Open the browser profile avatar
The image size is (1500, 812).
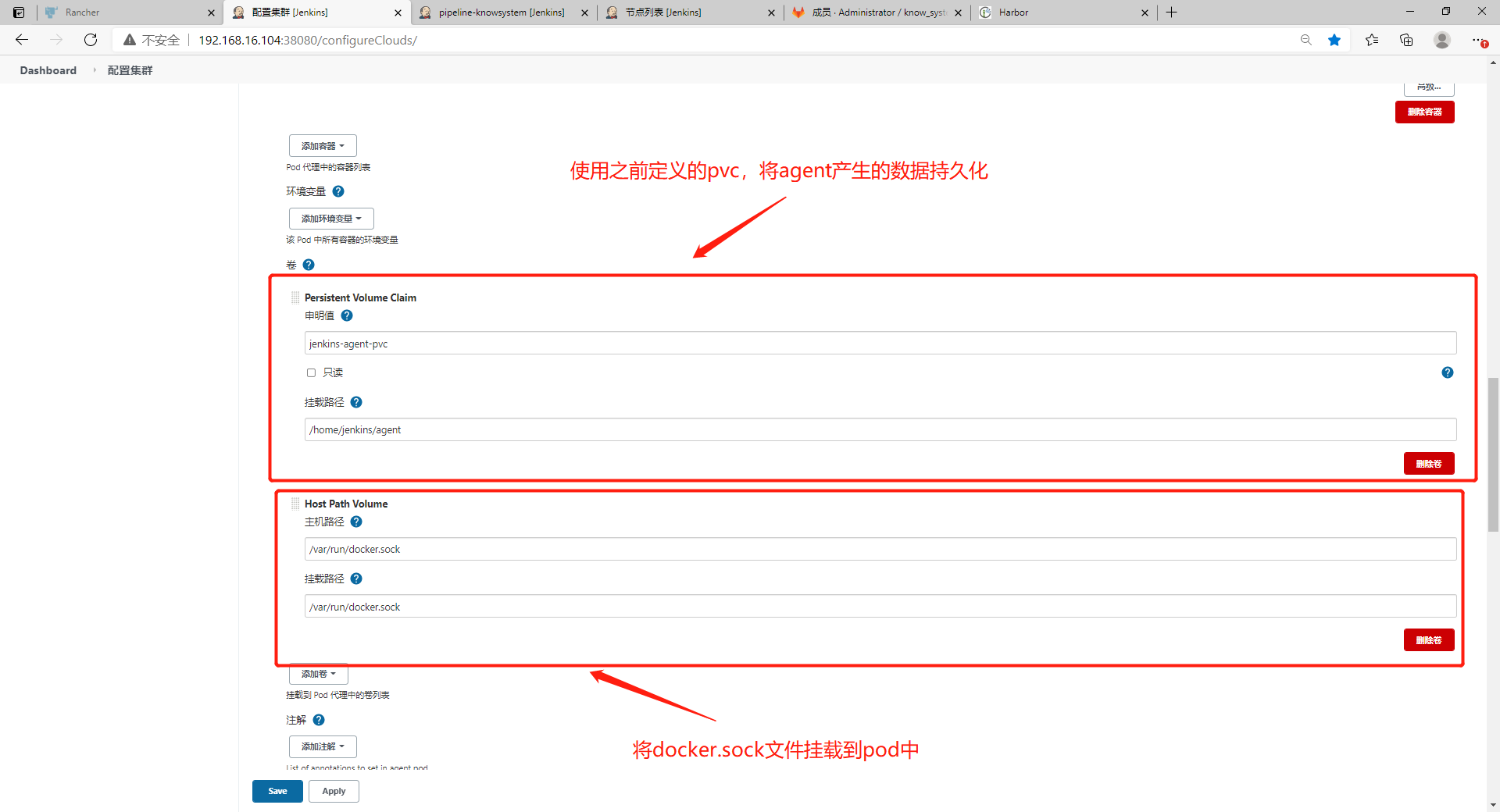pyautogui.click(x=1442, y=40)
